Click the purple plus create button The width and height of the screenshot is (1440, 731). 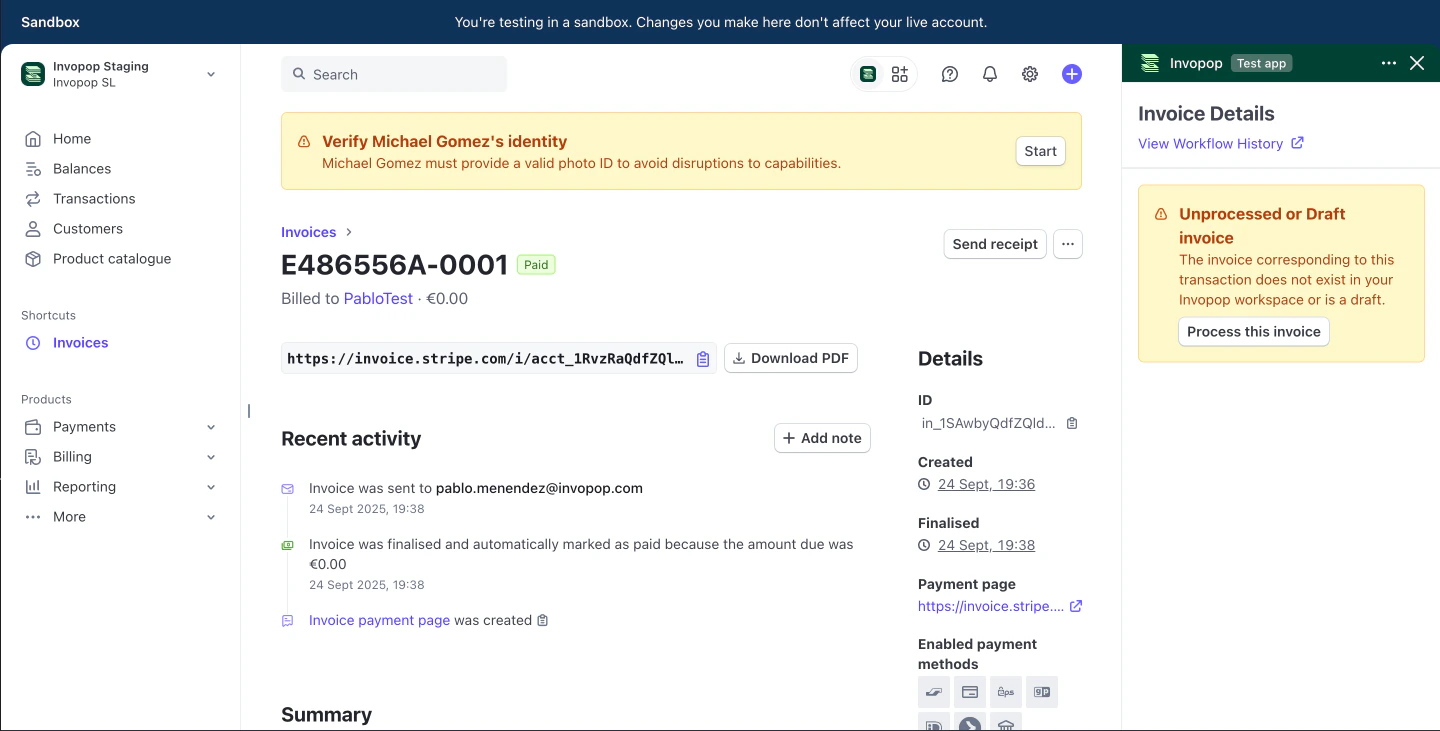pos(1071,74)
